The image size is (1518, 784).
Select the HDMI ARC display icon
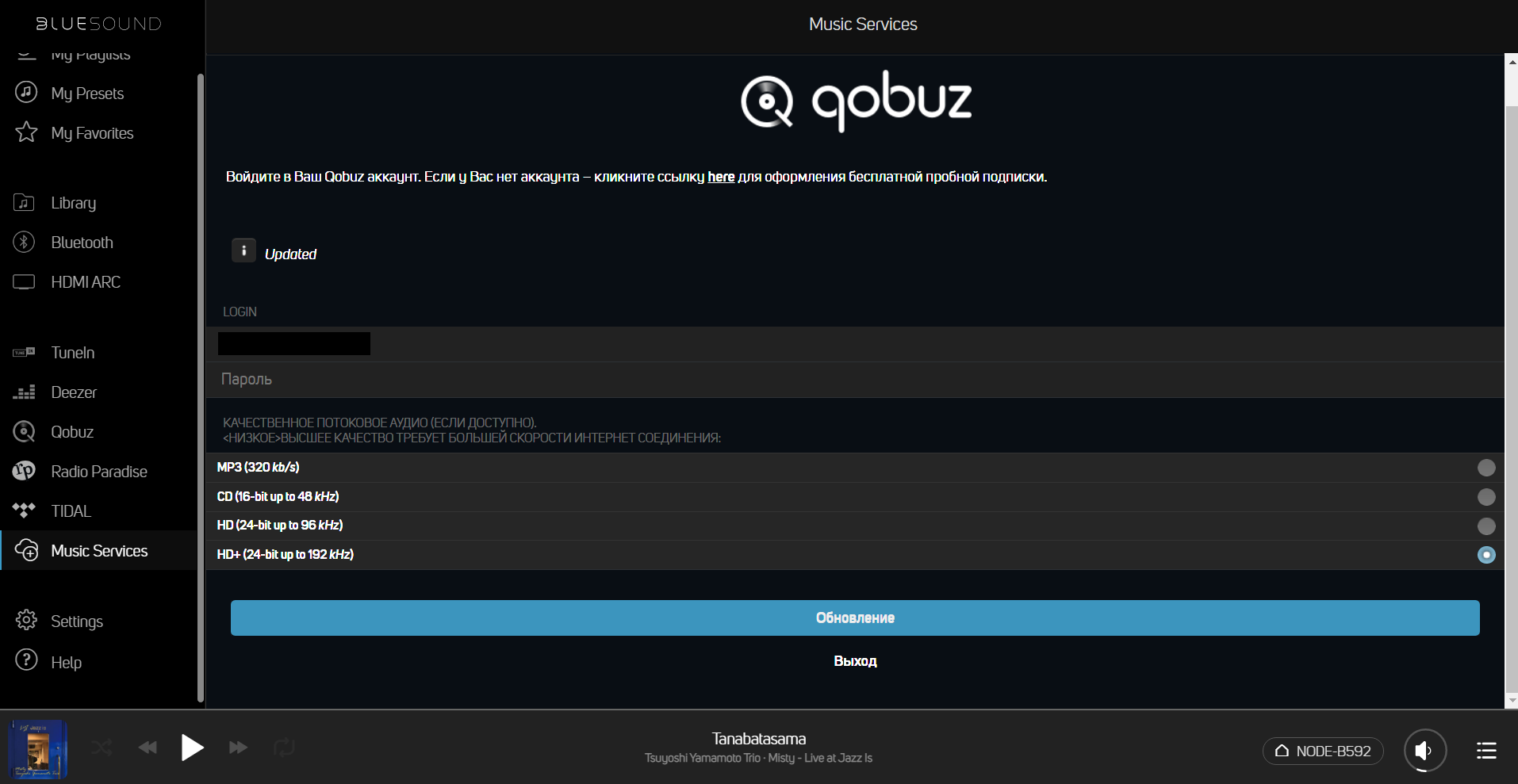[x=25, y=281]
